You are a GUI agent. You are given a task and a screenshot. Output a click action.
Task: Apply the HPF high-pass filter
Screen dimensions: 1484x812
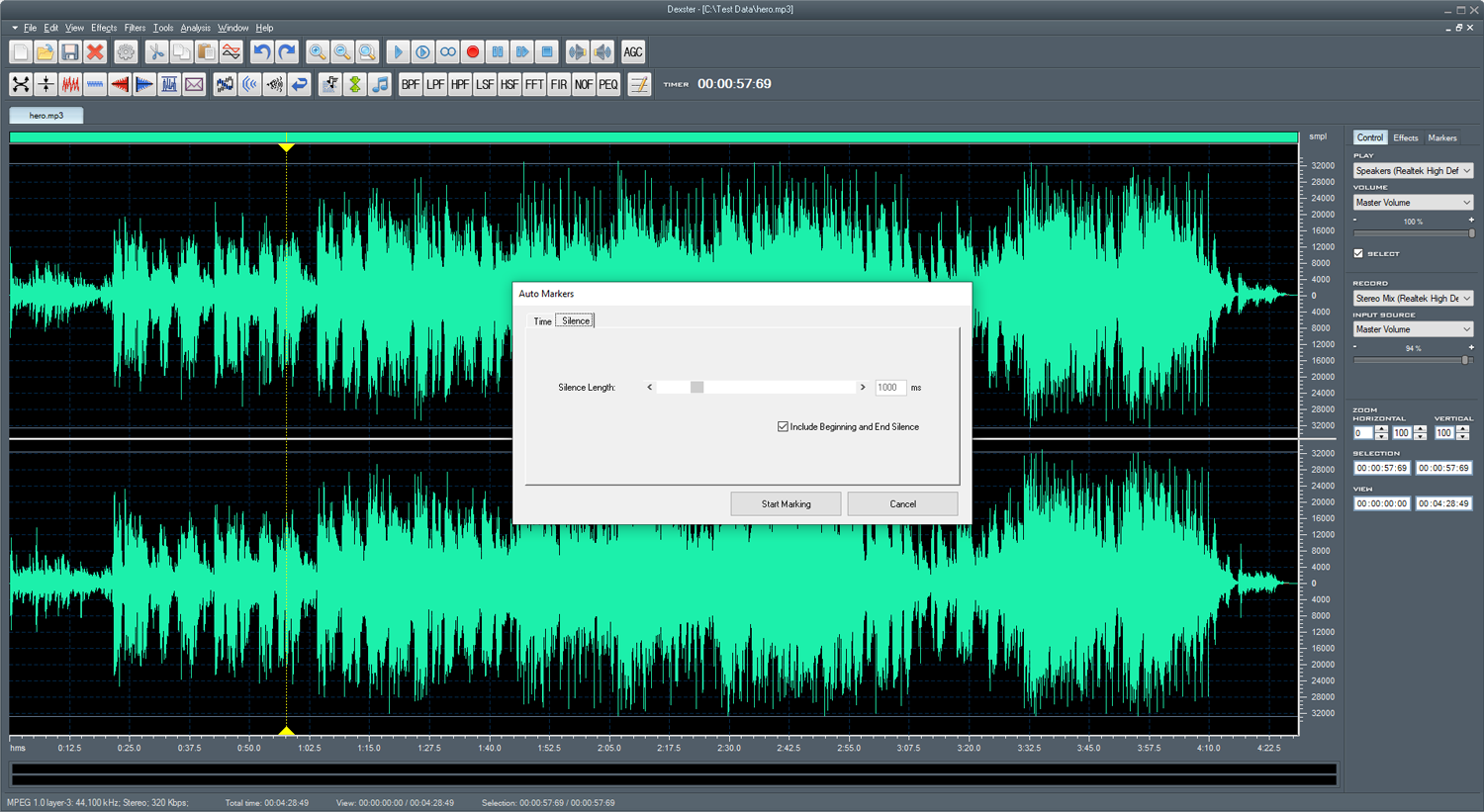[460, 85]
